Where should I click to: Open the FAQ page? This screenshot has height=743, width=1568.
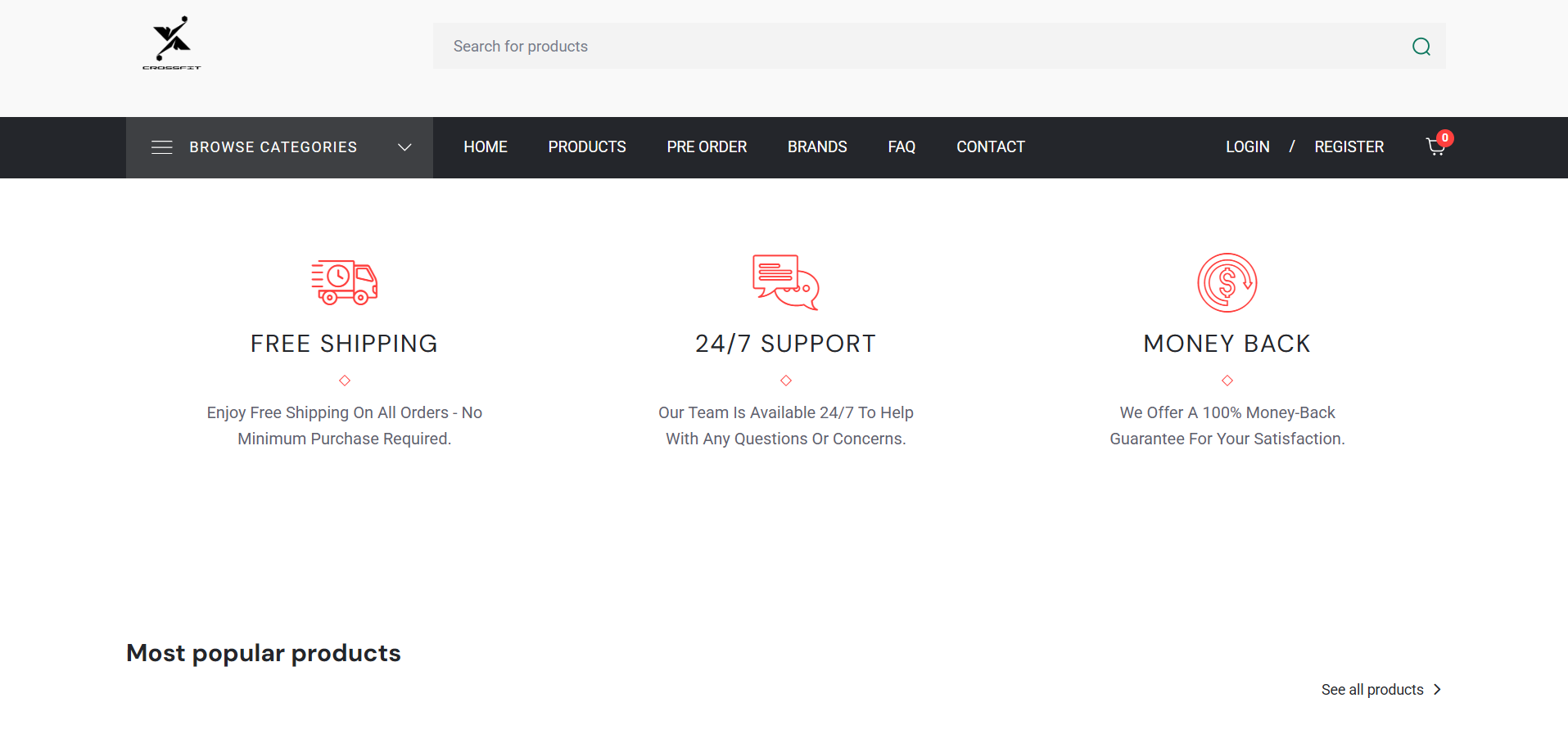pyautogui.click(x=901, y=147)
